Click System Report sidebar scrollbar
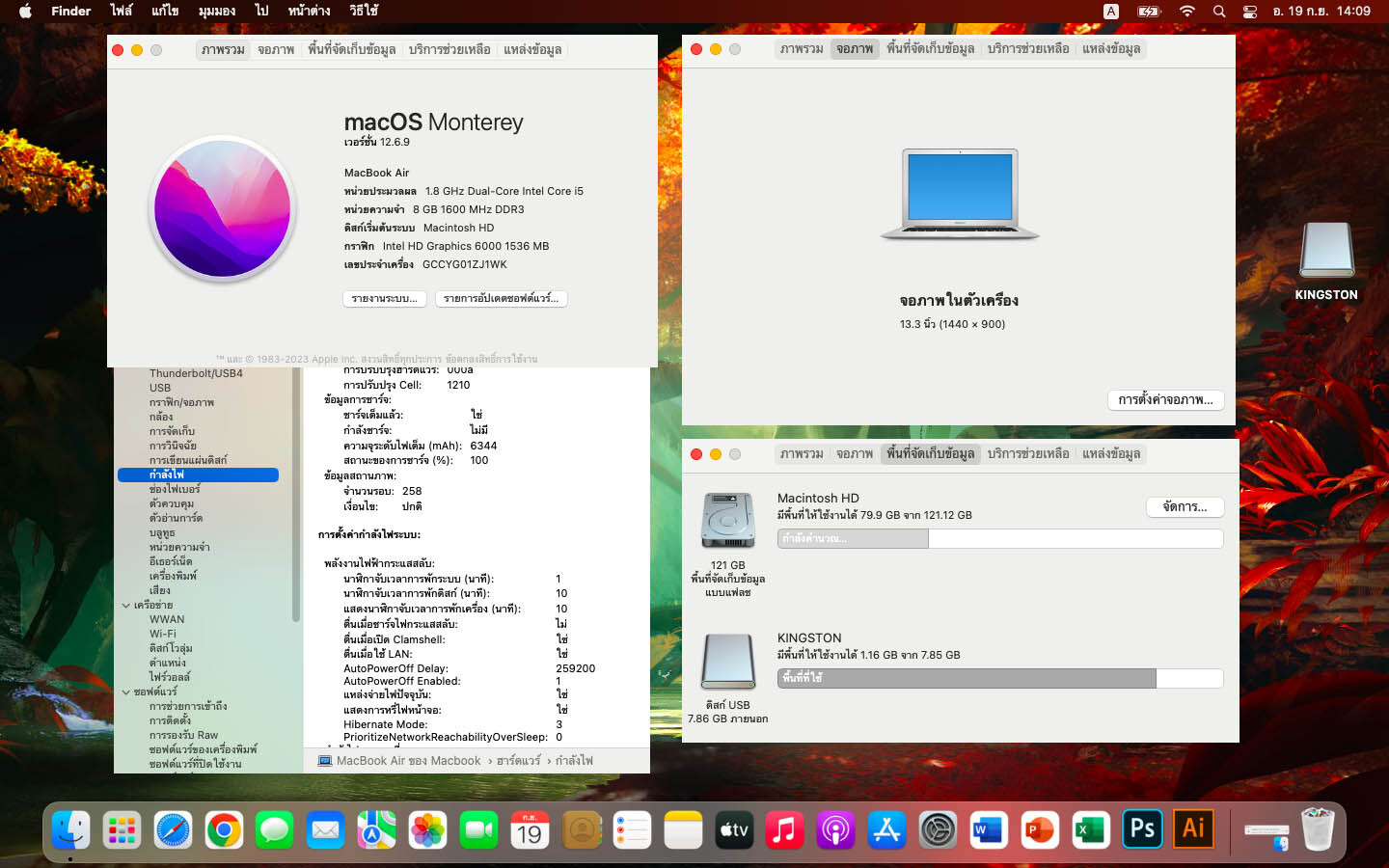The height and width of the screenshot is (868, 1389). 296,494
